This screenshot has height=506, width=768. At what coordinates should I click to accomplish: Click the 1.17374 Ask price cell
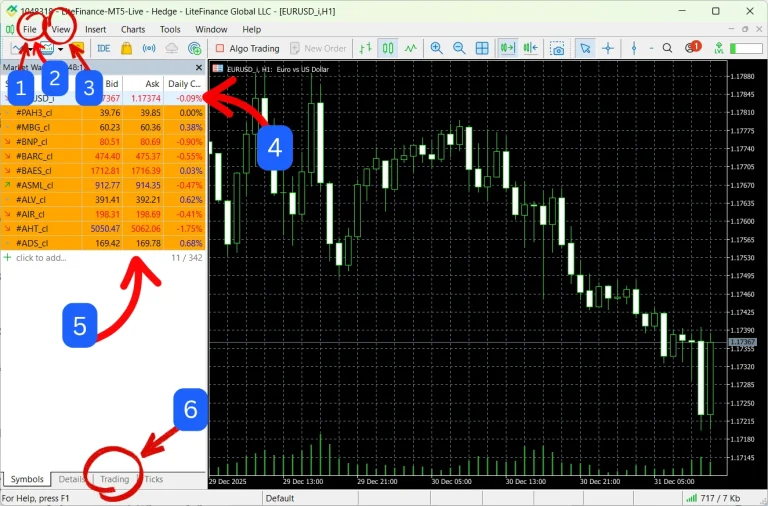tap(145, 98)
